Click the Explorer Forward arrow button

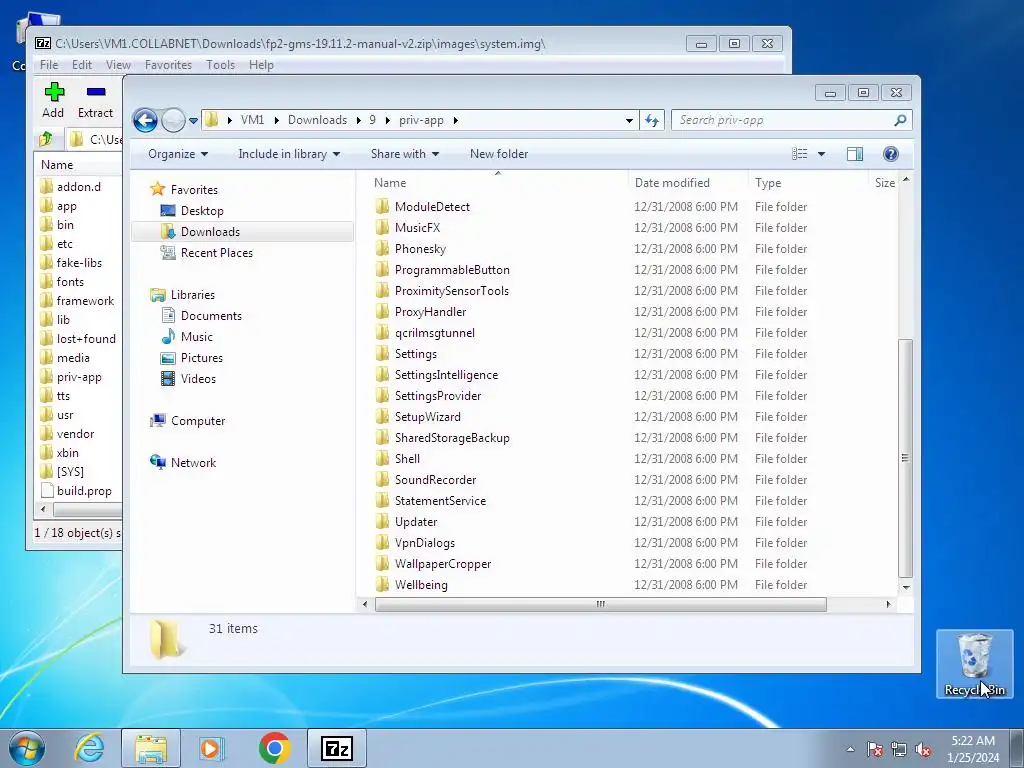point(173,120)
